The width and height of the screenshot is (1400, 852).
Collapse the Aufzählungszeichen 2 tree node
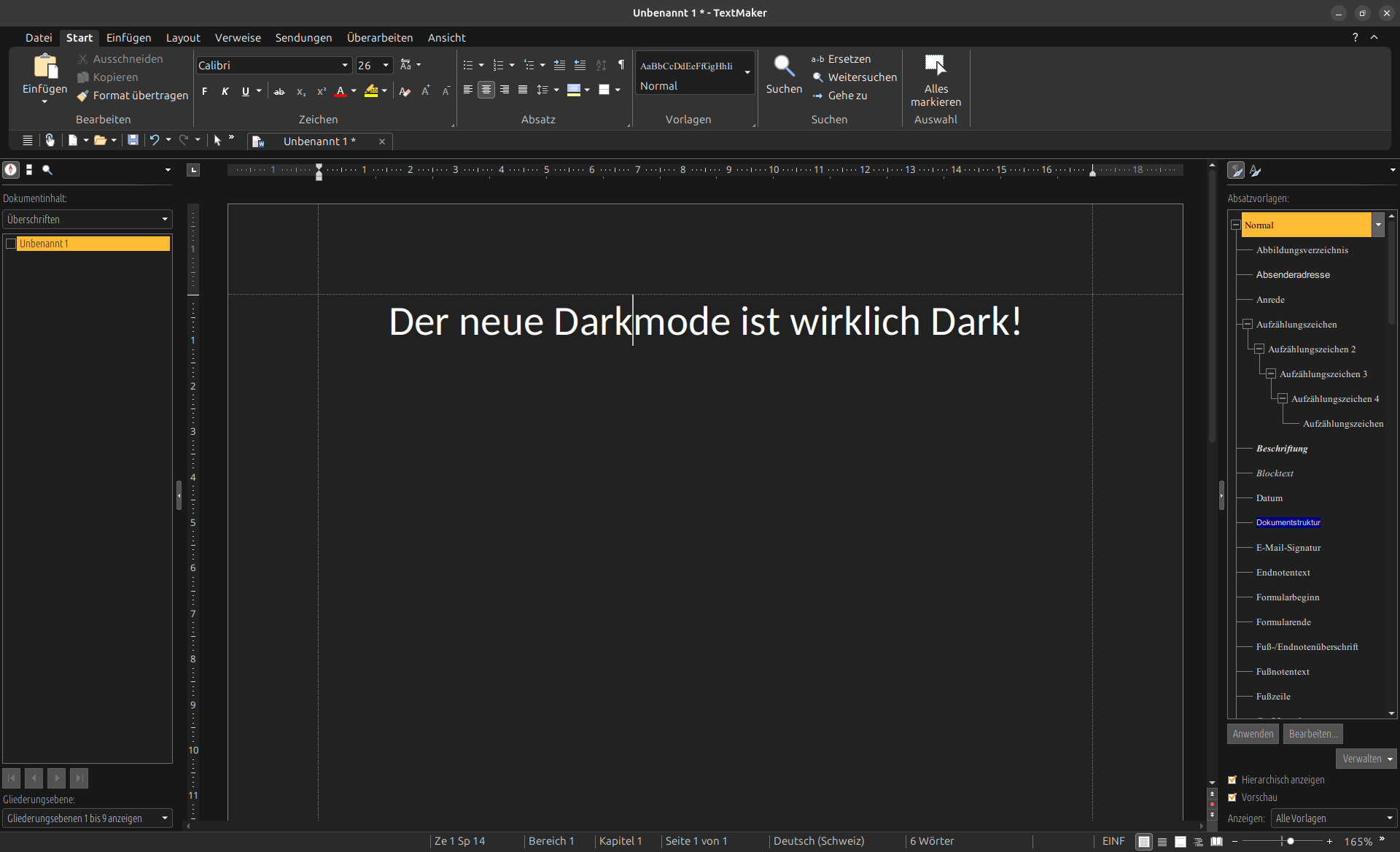click(1259, 349)
